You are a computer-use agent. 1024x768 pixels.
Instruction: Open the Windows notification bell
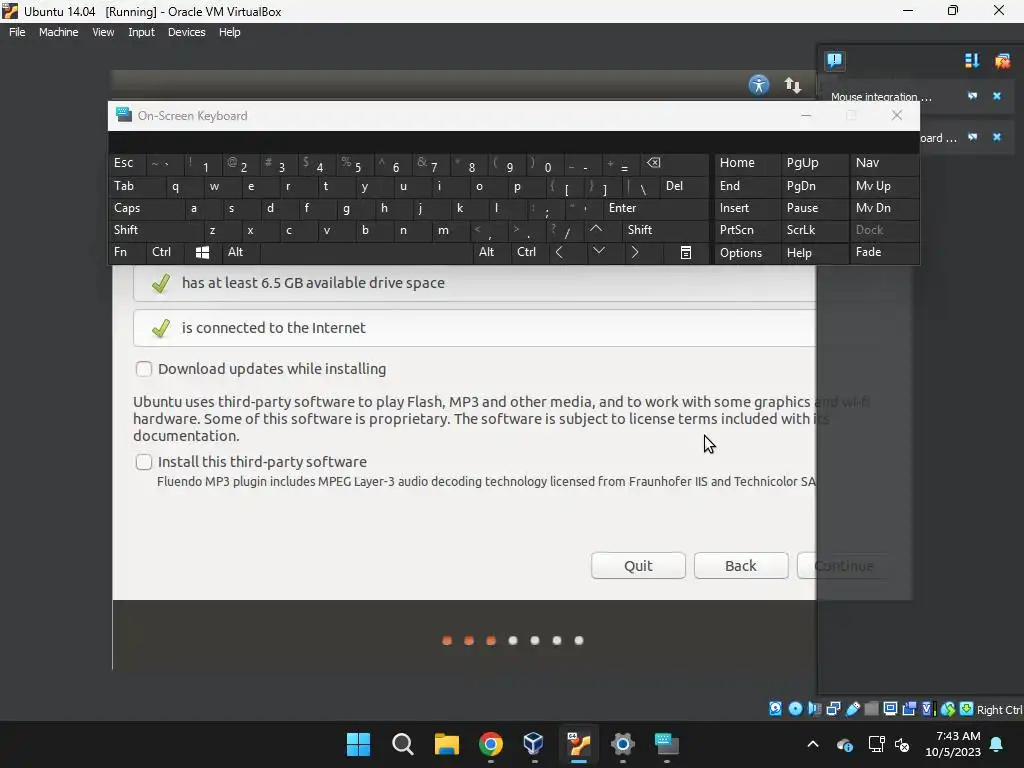(997, 744)
